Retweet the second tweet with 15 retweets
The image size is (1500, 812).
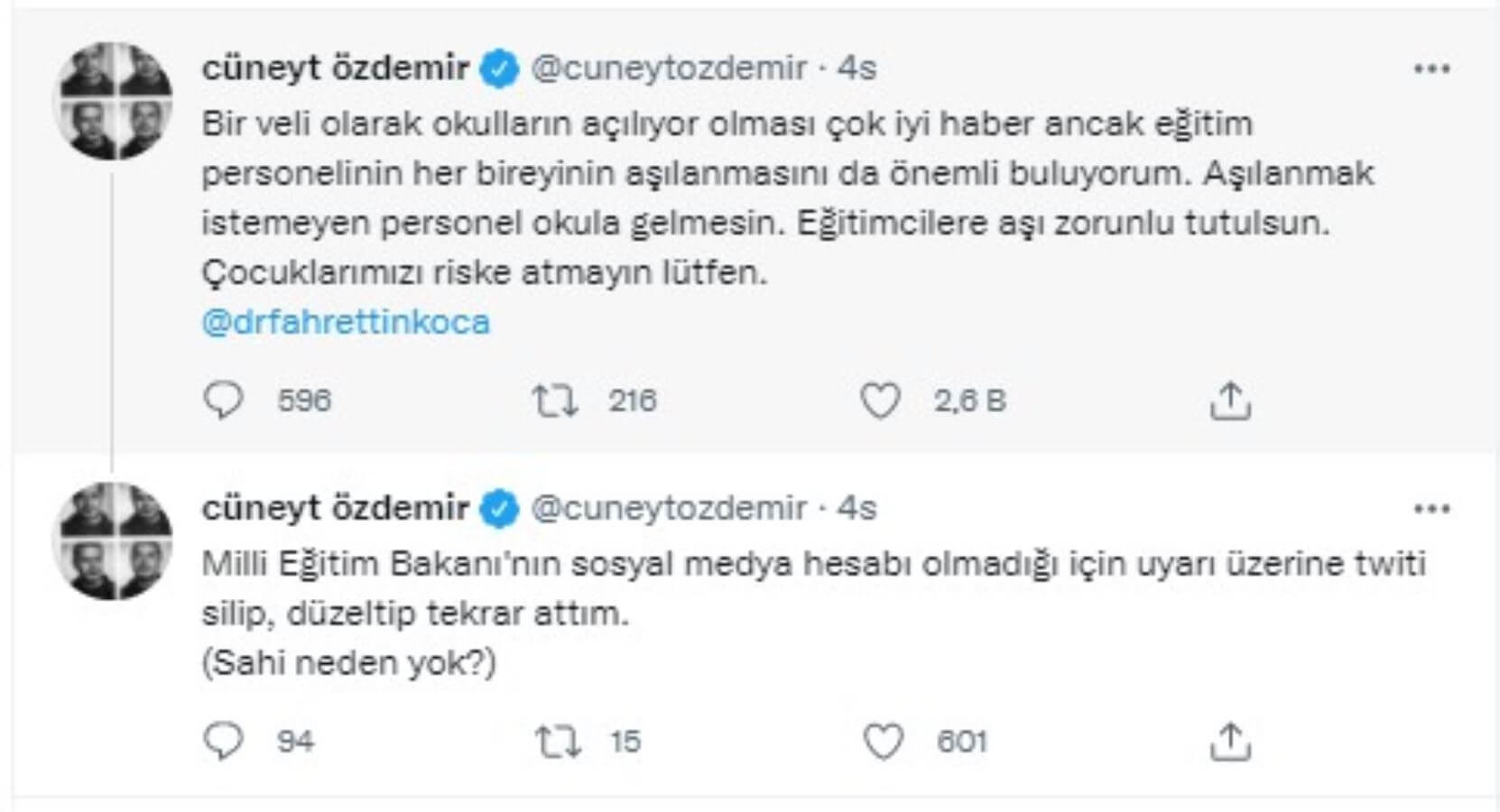[x=558, y=742]
